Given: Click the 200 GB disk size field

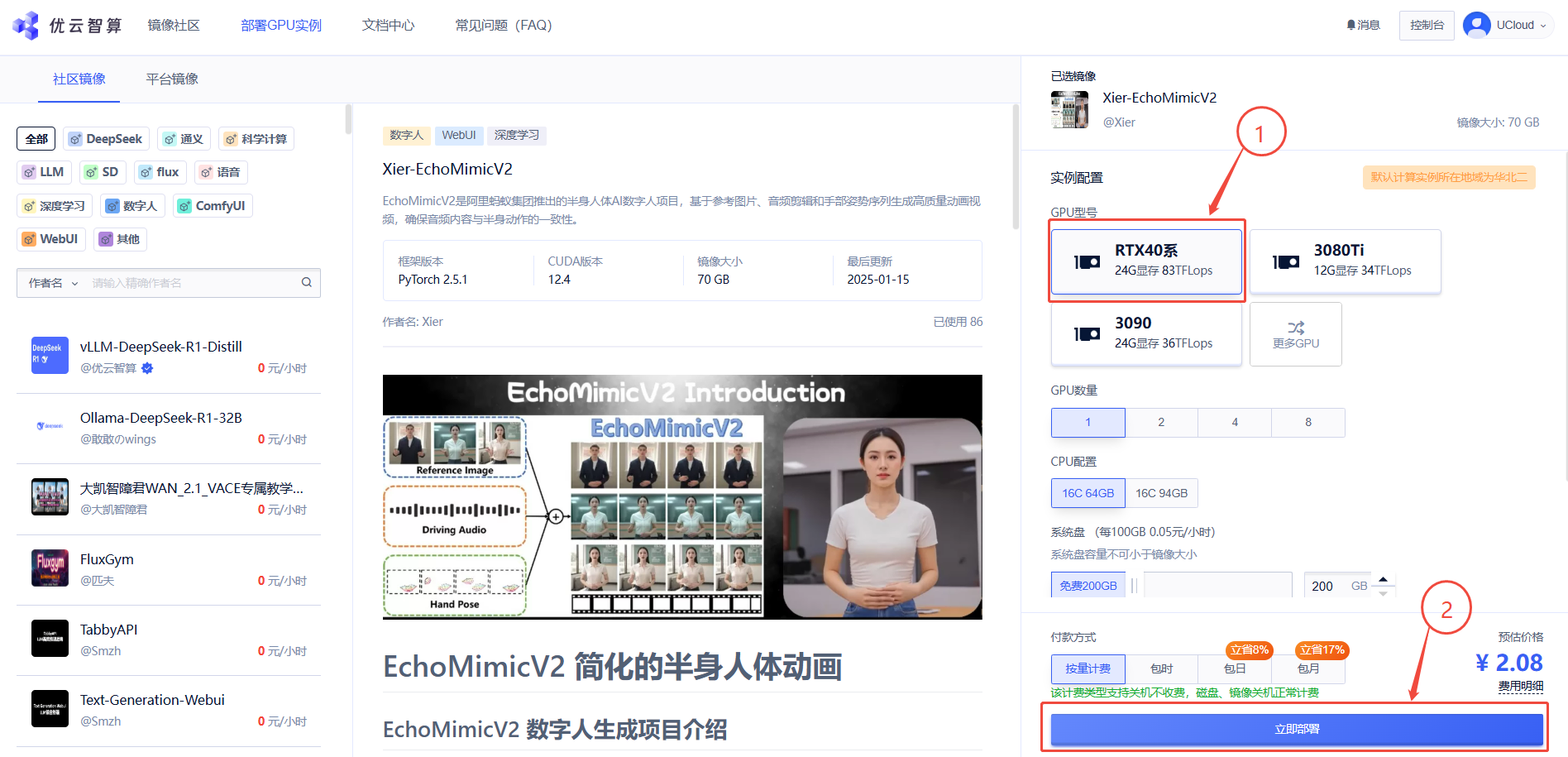Looking at the screenshot, I should pos(1336,586).
